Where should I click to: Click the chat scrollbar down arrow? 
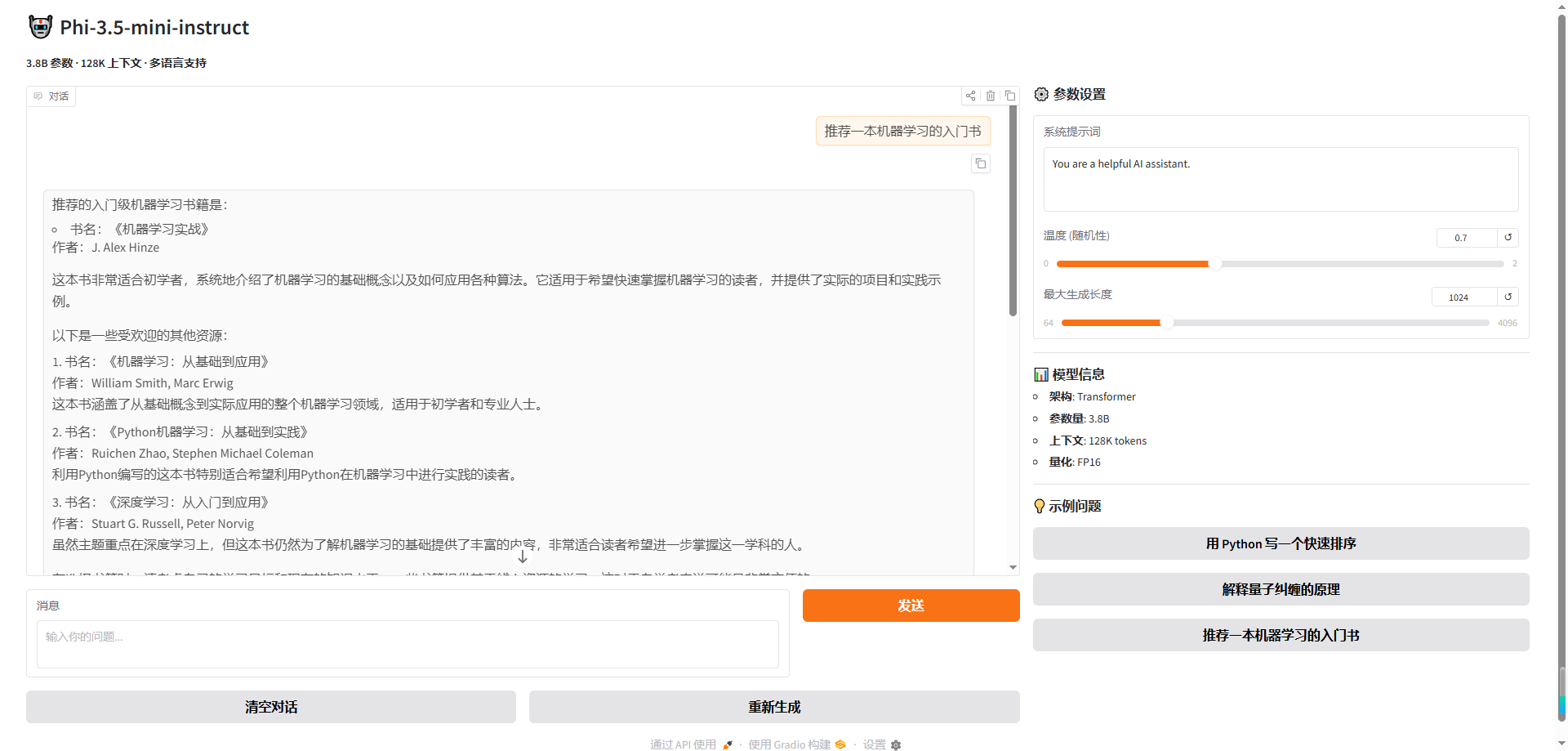(1013, 567)
